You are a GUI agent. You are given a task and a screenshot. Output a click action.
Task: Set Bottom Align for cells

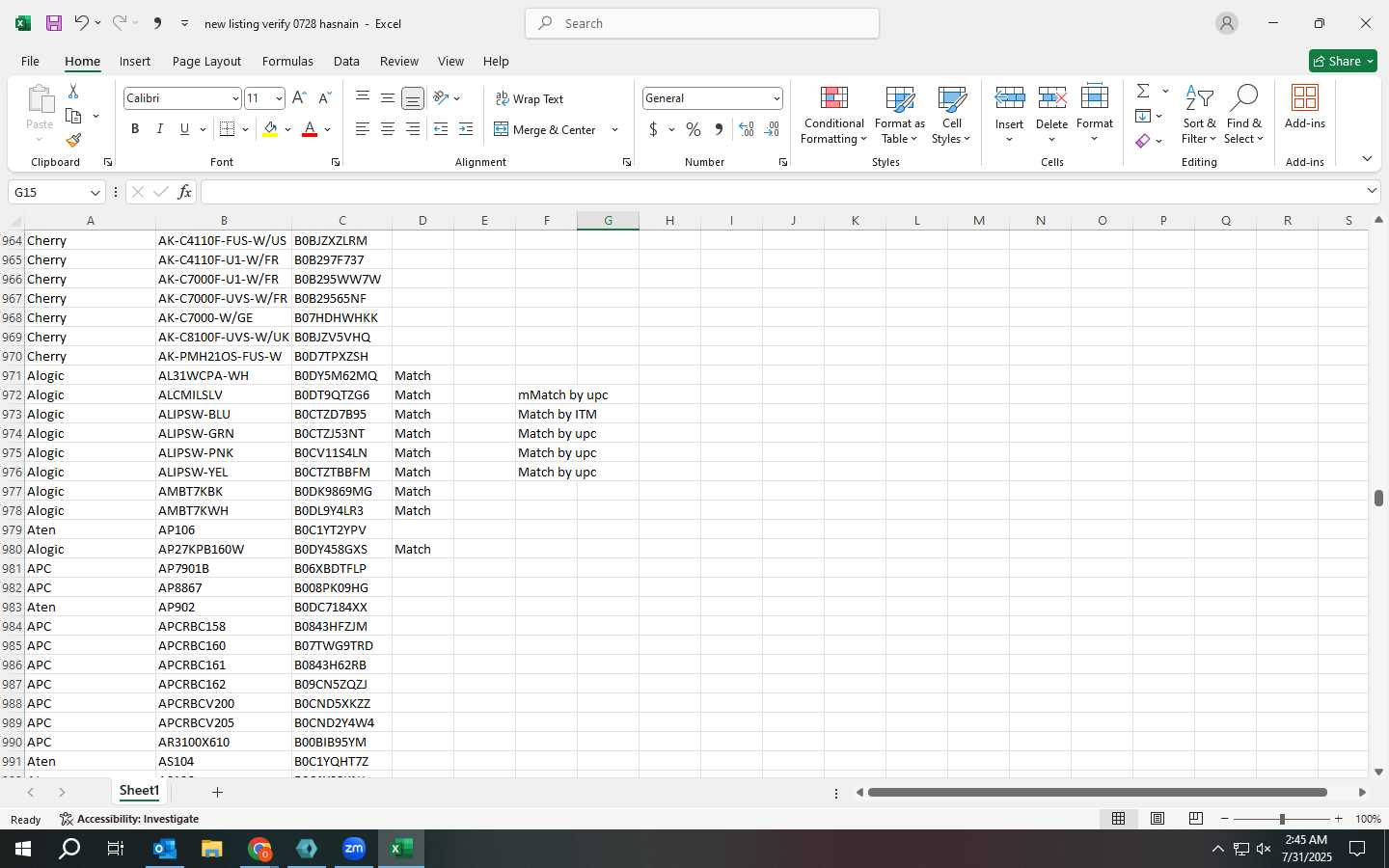tap(413, 98)
